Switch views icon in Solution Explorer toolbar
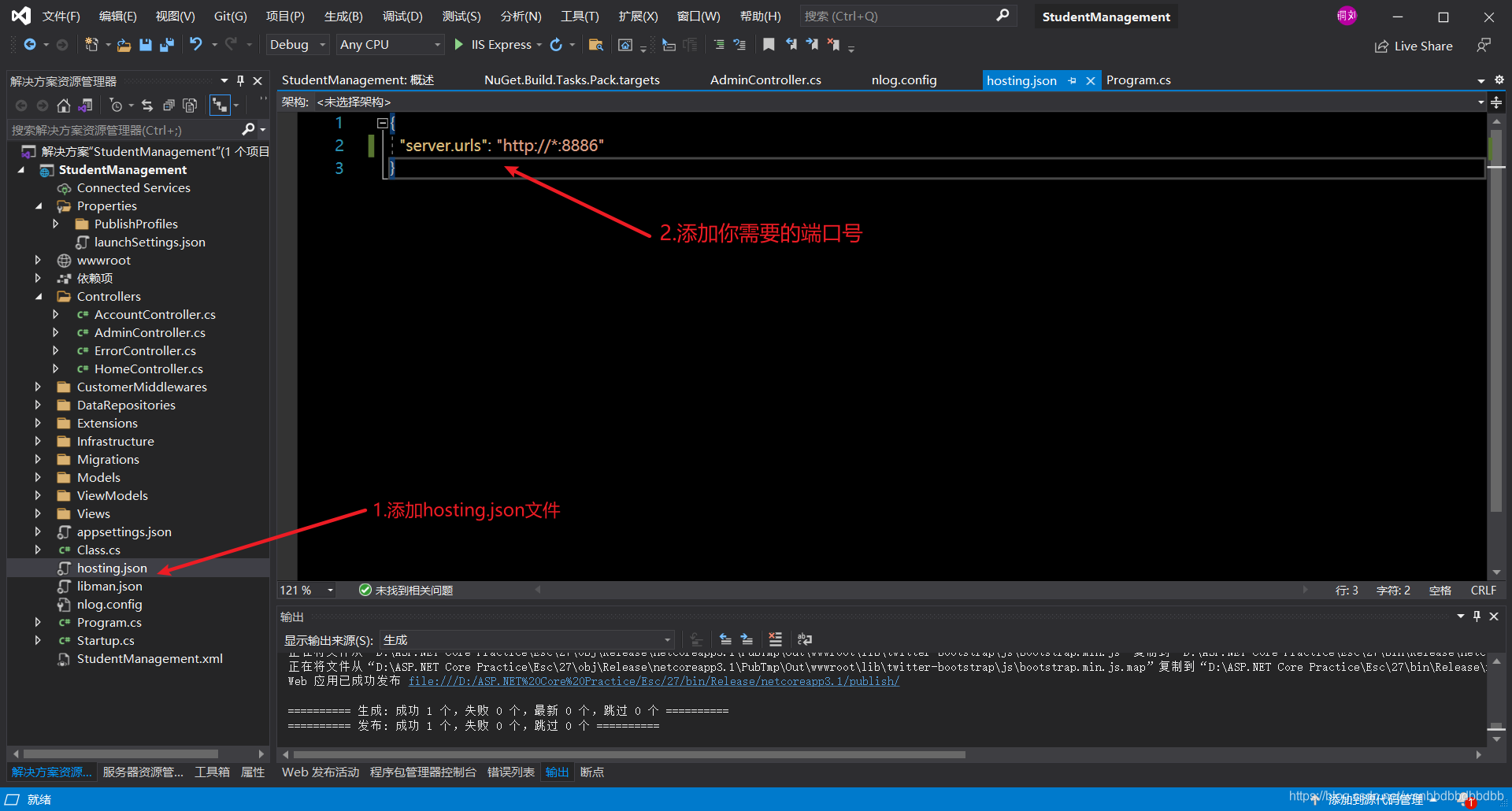Image resolution: width=1512 pixels, height=811 pixels. (85, 105)
